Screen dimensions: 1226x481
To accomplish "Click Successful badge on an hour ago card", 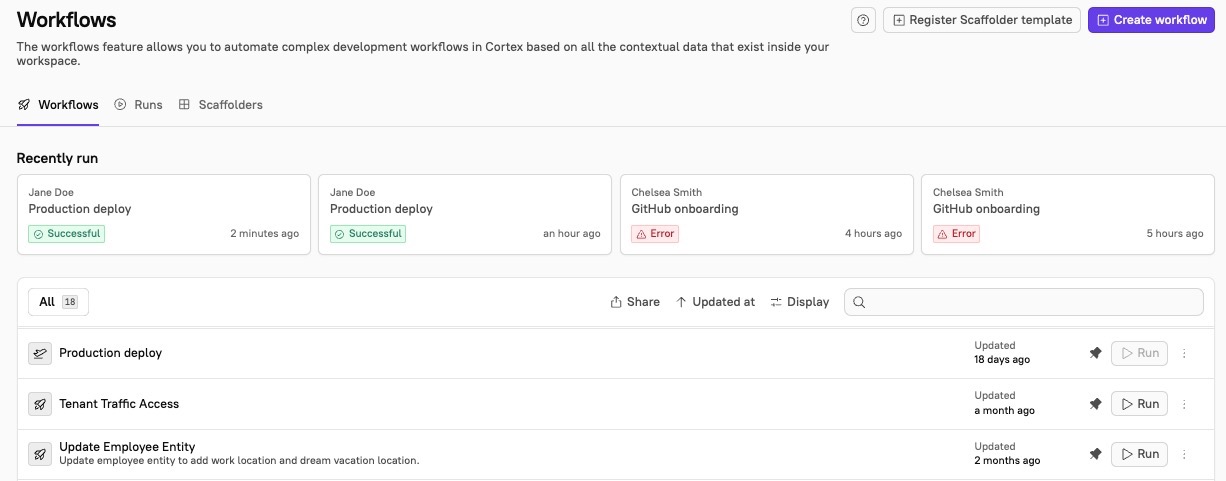I will (x=368, y=234).
